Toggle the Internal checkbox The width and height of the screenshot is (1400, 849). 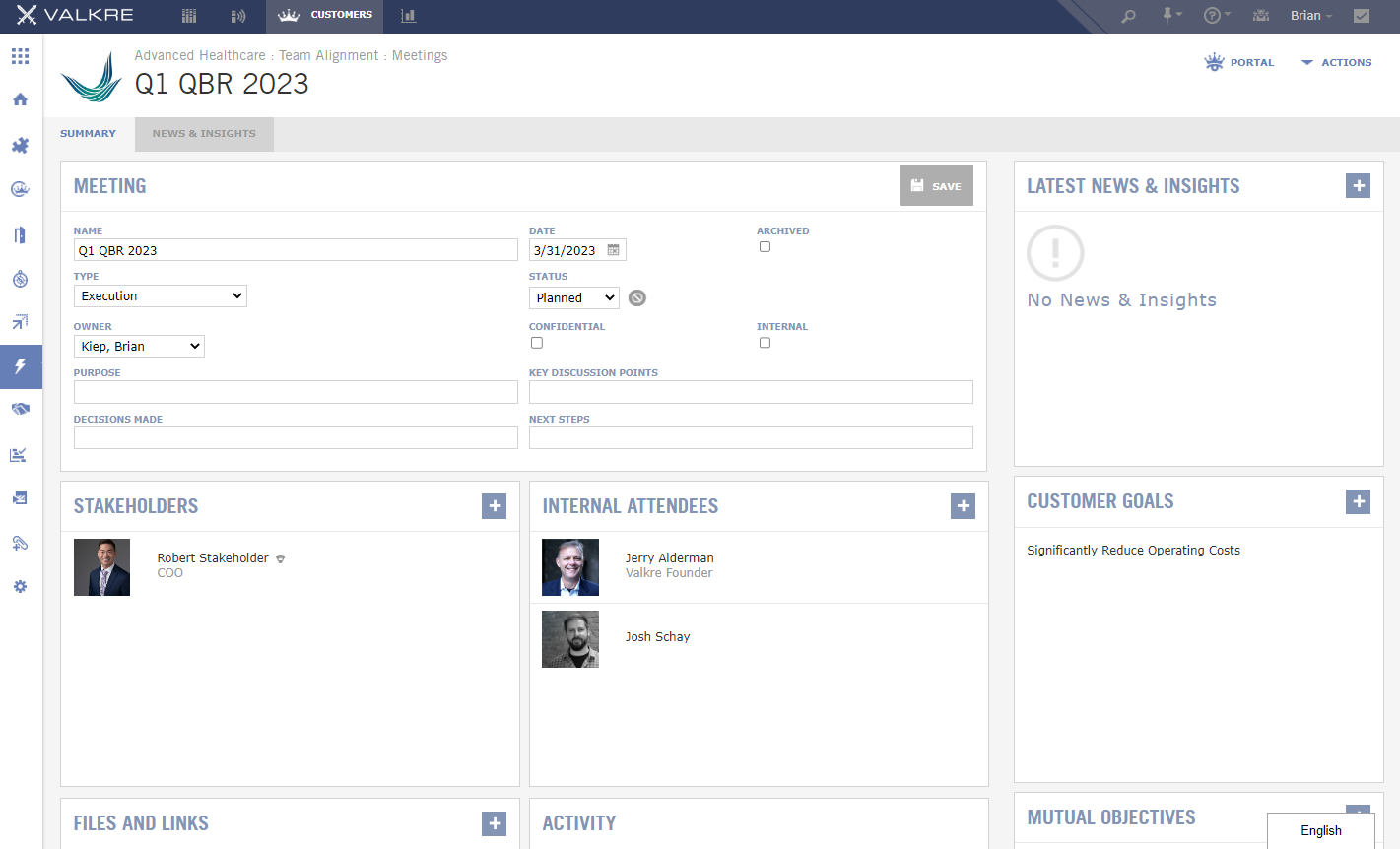coord(765,343)
